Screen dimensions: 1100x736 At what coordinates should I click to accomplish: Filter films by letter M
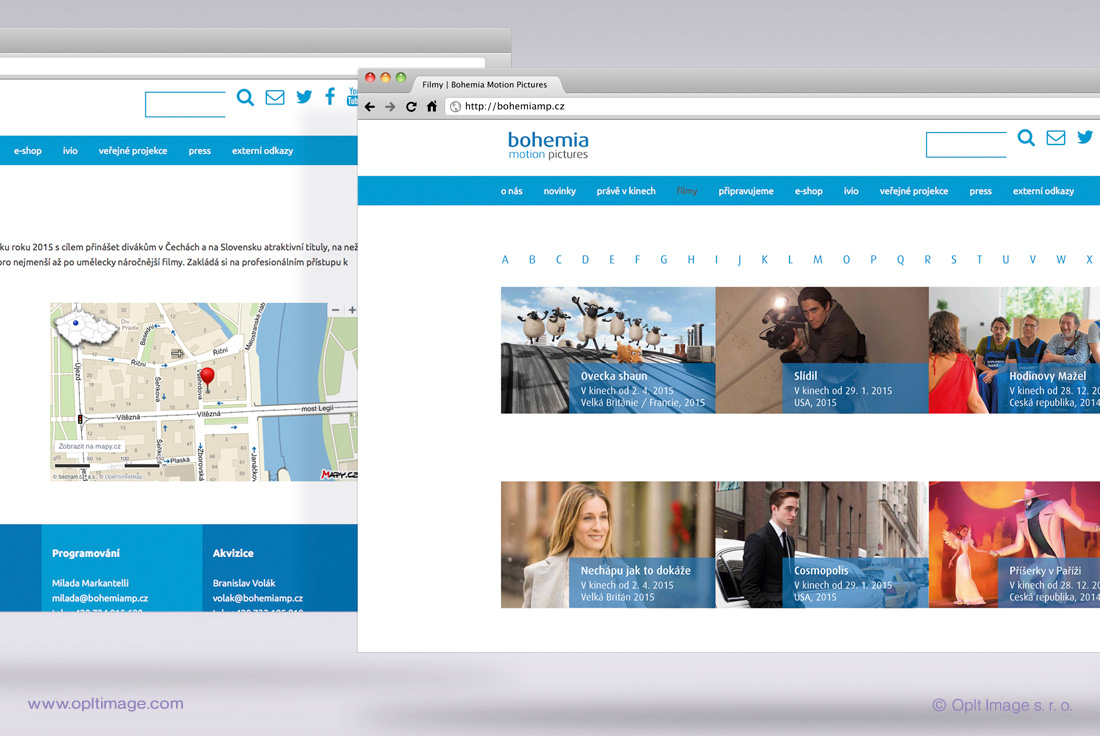pos(817,260)
